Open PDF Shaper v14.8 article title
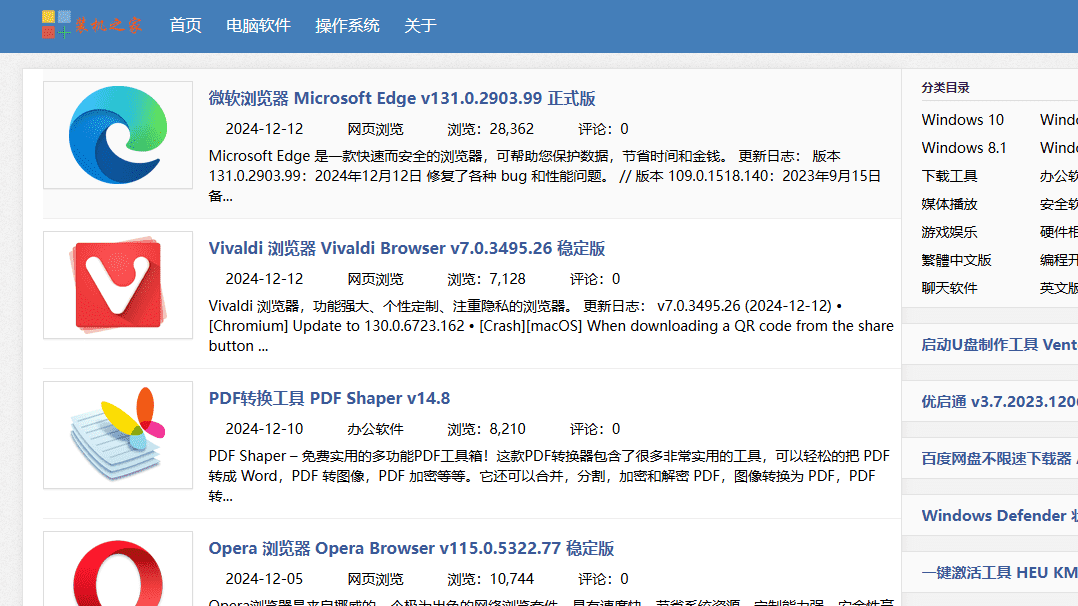Image resolution: width=1078 pixels, height=606 pixels. [x=329, y=398]
